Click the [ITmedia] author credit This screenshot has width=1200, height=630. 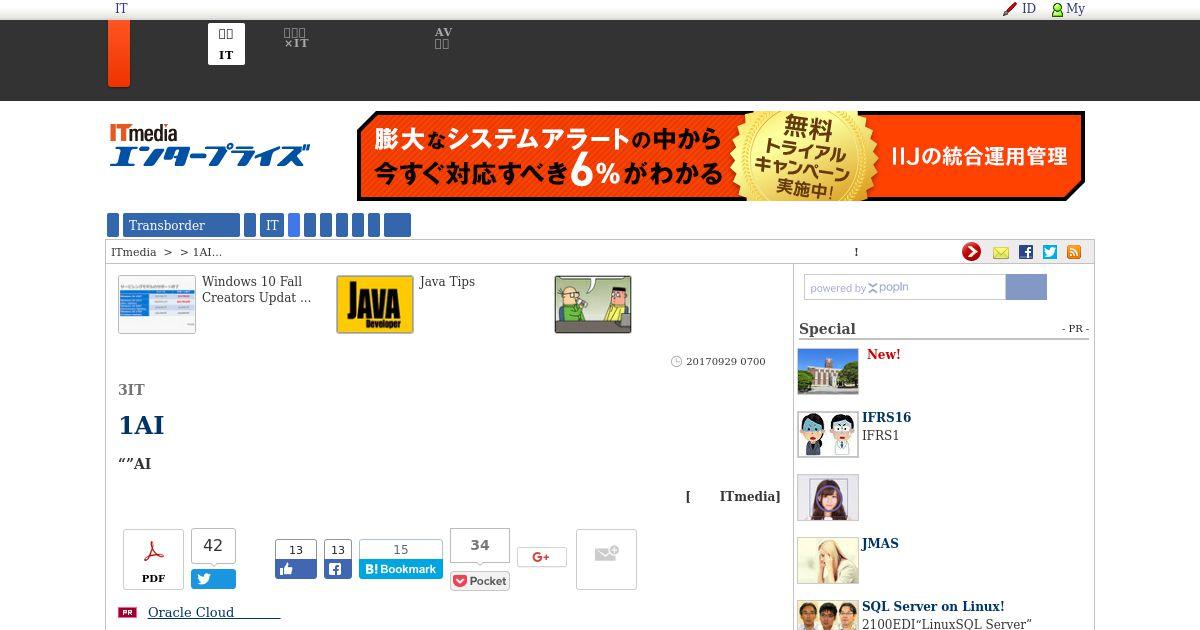[733, 496]
